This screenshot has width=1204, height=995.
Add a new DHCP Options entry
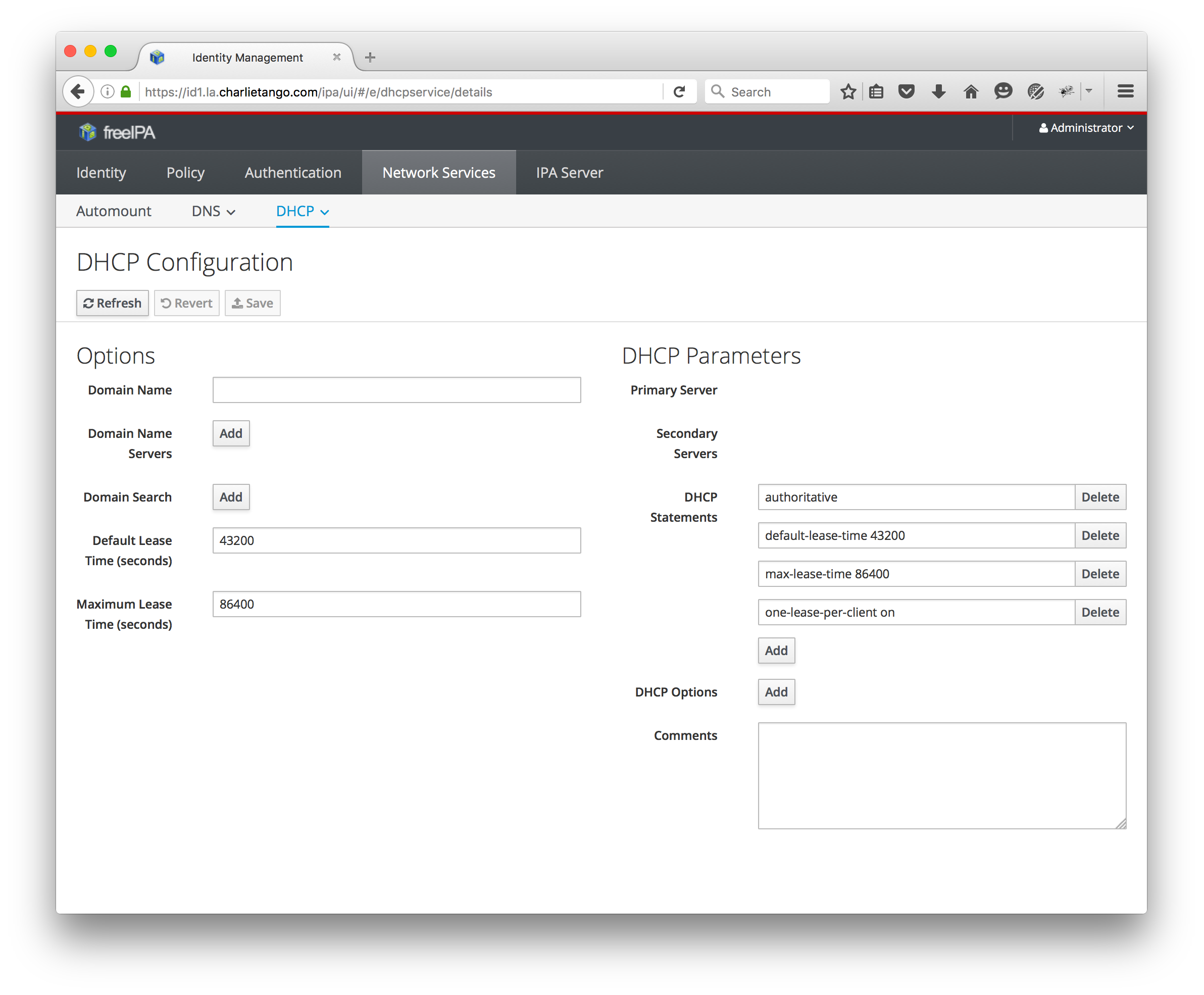click(x=775, y=692)
